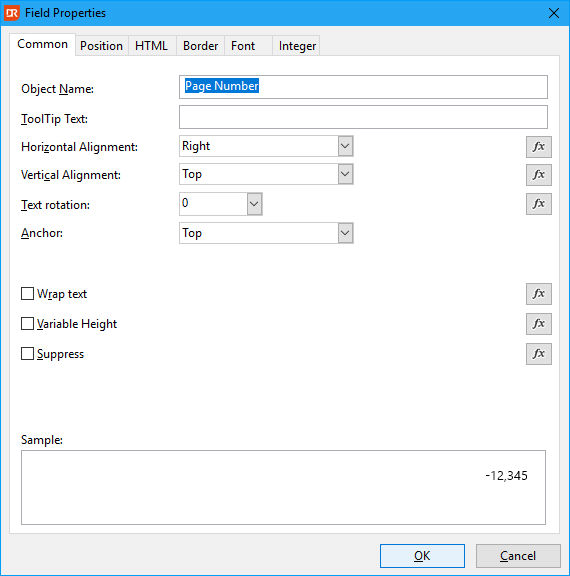Viewport: 570px width, 576px height.
Task: Click the Cancel button
Action: pyautogui.click(x=518, y=556)
